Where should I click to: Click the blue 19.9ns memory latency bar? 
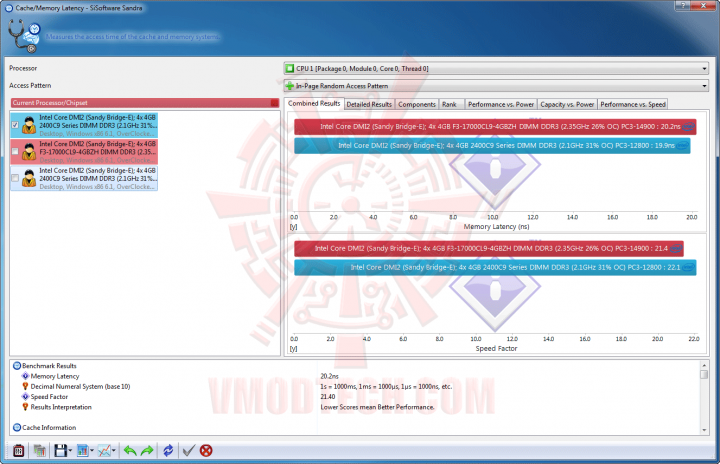(492, 146)
